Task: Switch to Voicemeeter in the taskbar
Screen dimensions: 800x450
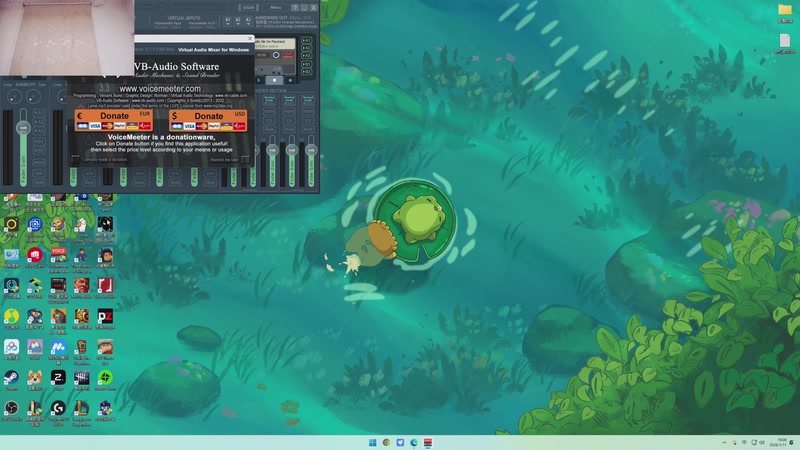Action: pyautogui.click(x=428, y=442)
